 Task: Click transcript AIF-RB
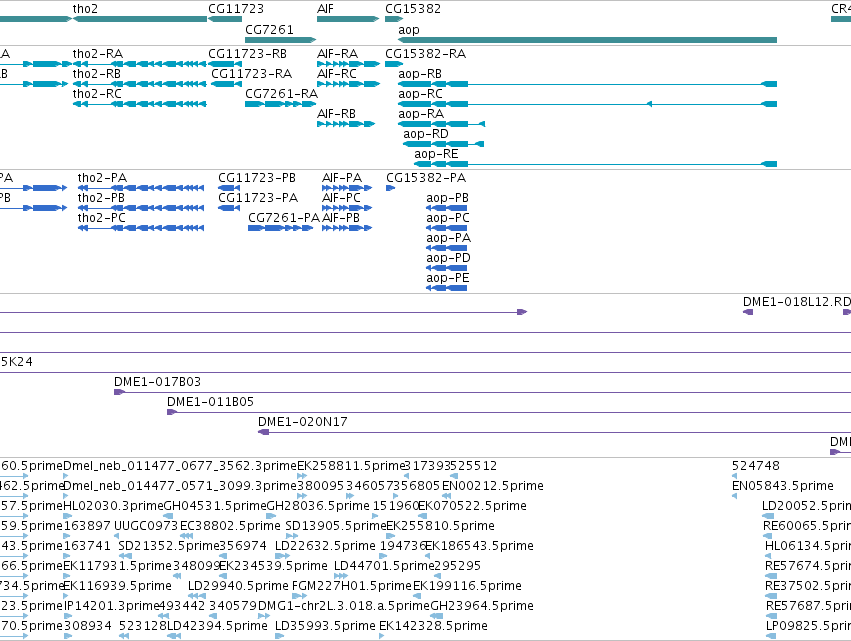coord(336,114)
